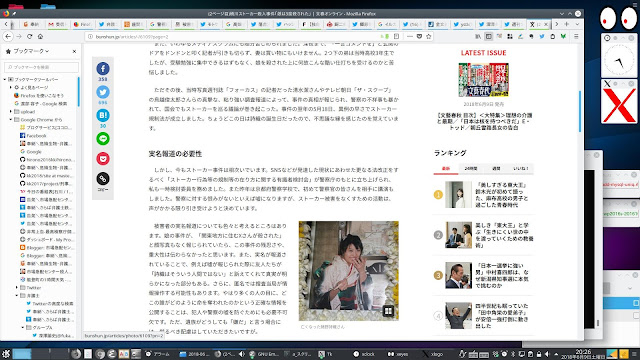Open the Firefox hamburger menu

[x=576, y=36]
